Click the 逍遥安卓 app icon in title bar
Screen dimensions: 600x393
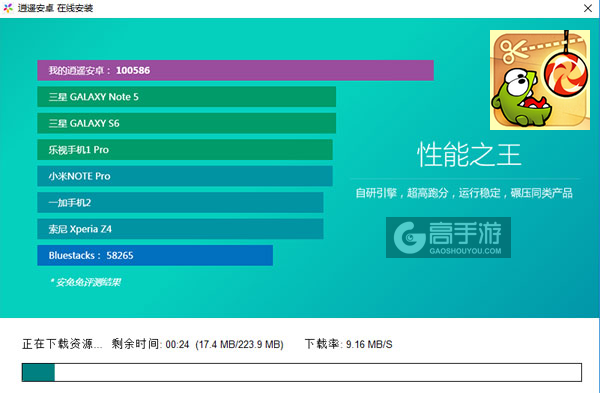tap(8, 8)
